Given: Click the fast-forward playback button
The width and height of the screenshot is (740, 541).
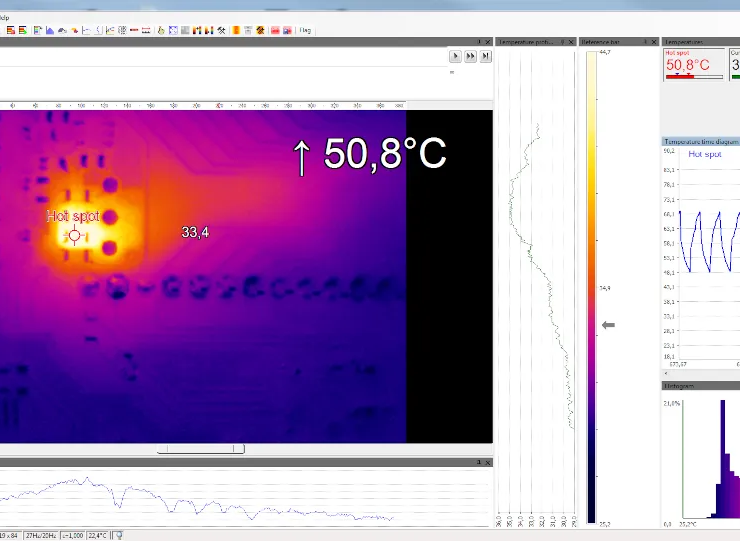Looking at the screenshot, I should coord(470,57).
